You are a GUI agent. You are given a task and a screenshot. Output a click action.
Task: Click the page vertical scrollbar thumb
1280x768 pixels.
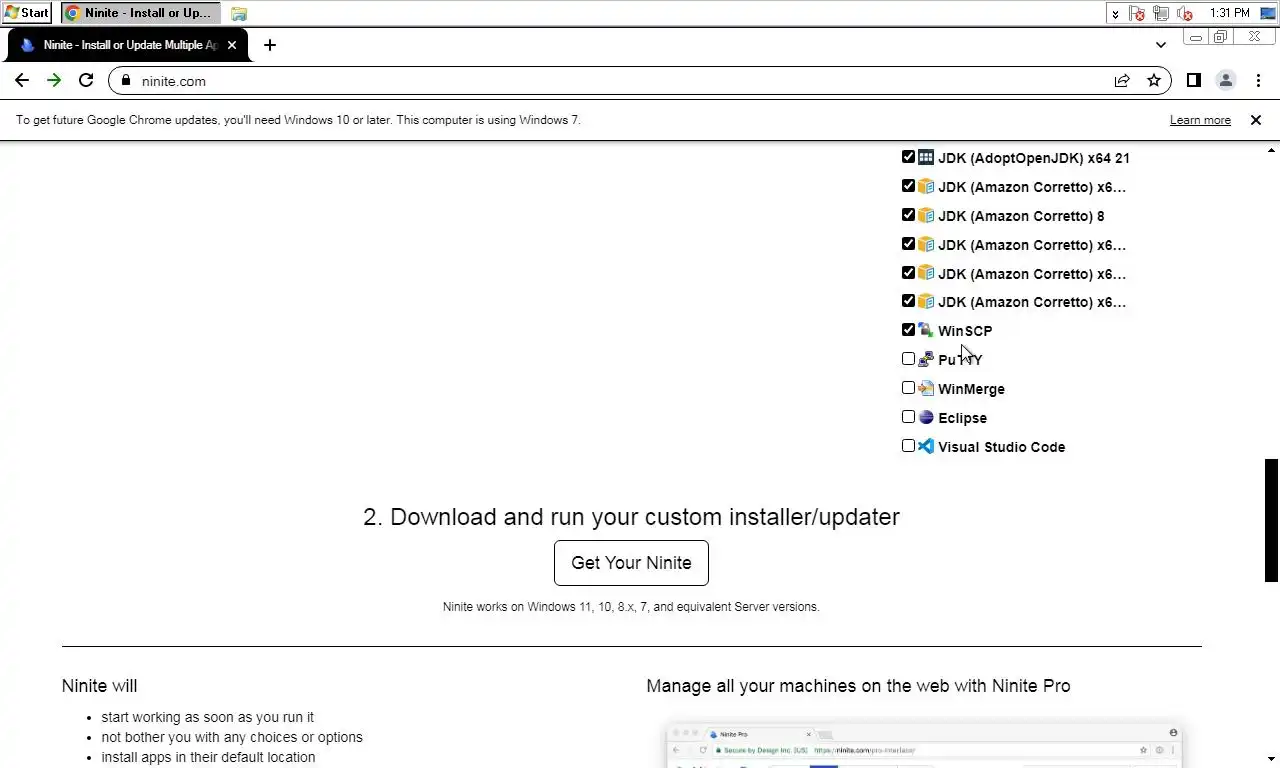point(1272,520)
